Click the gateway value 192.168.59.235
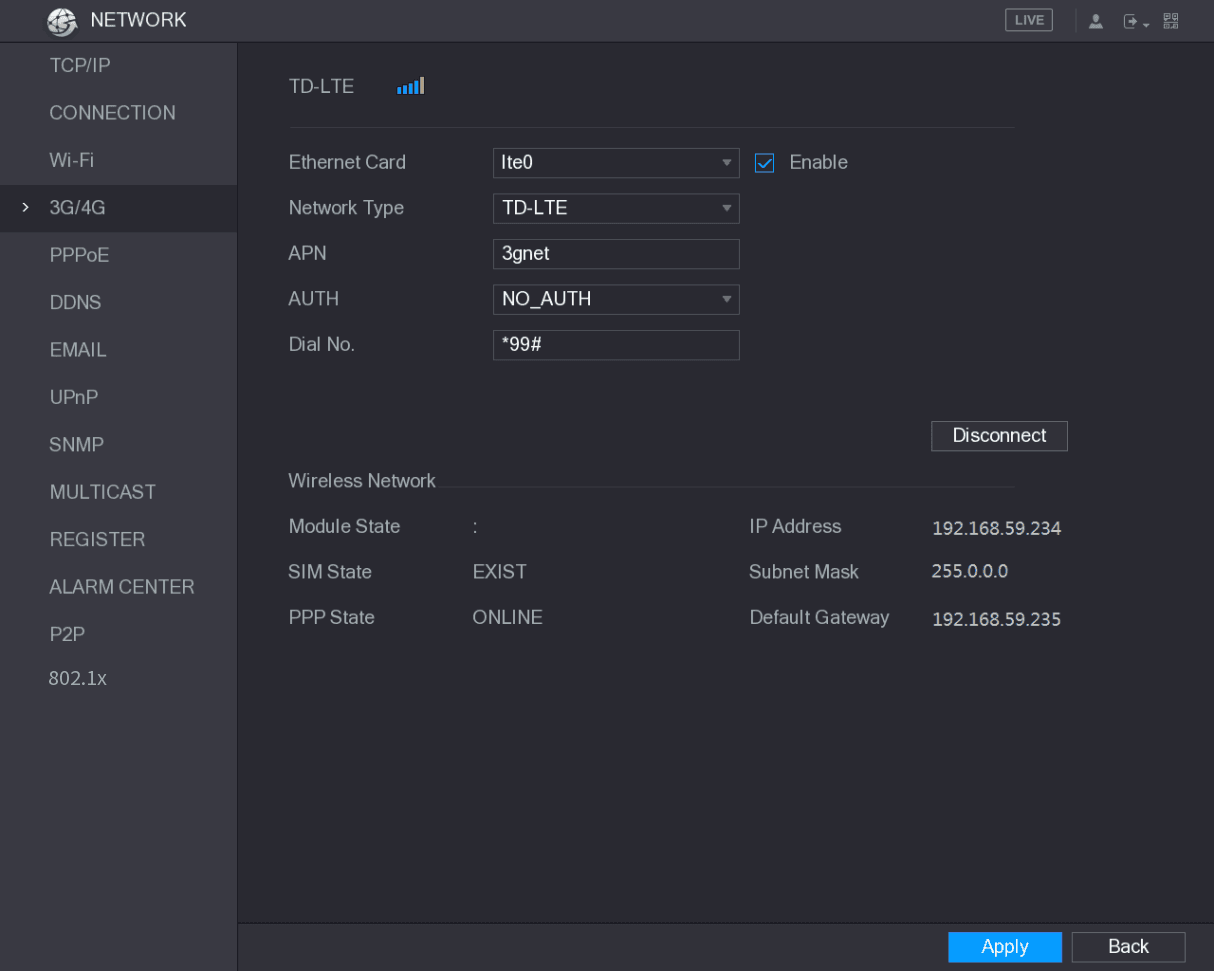The height and width of the screenshot is (971, 1214). 996,620
